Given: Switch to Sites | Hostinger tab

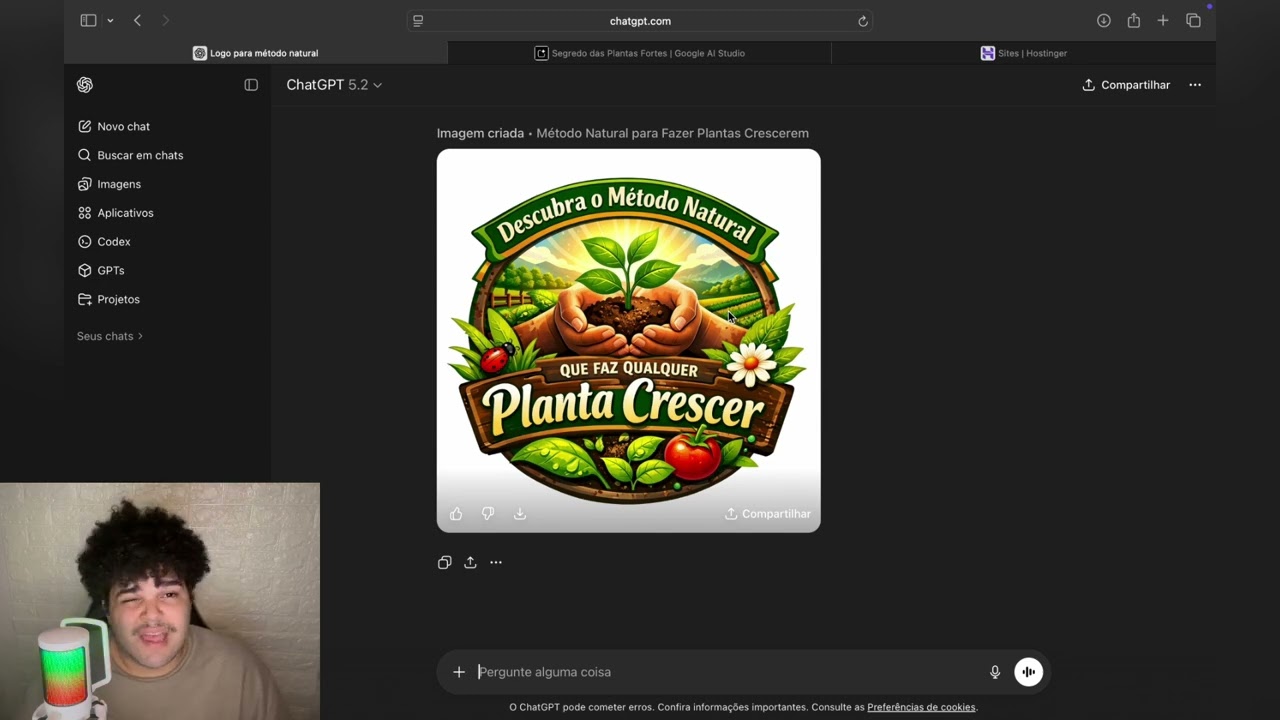Looking at the screenshot, I should [1024, 53].
